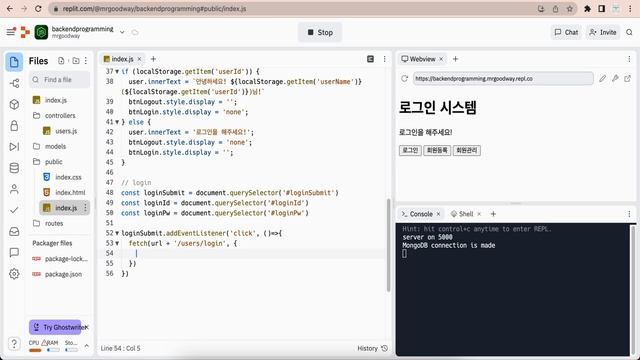The height and width of the screenshot is (360, 640).
Task: Collapse code fold arrow on line 53
Action: pos(117,243)
